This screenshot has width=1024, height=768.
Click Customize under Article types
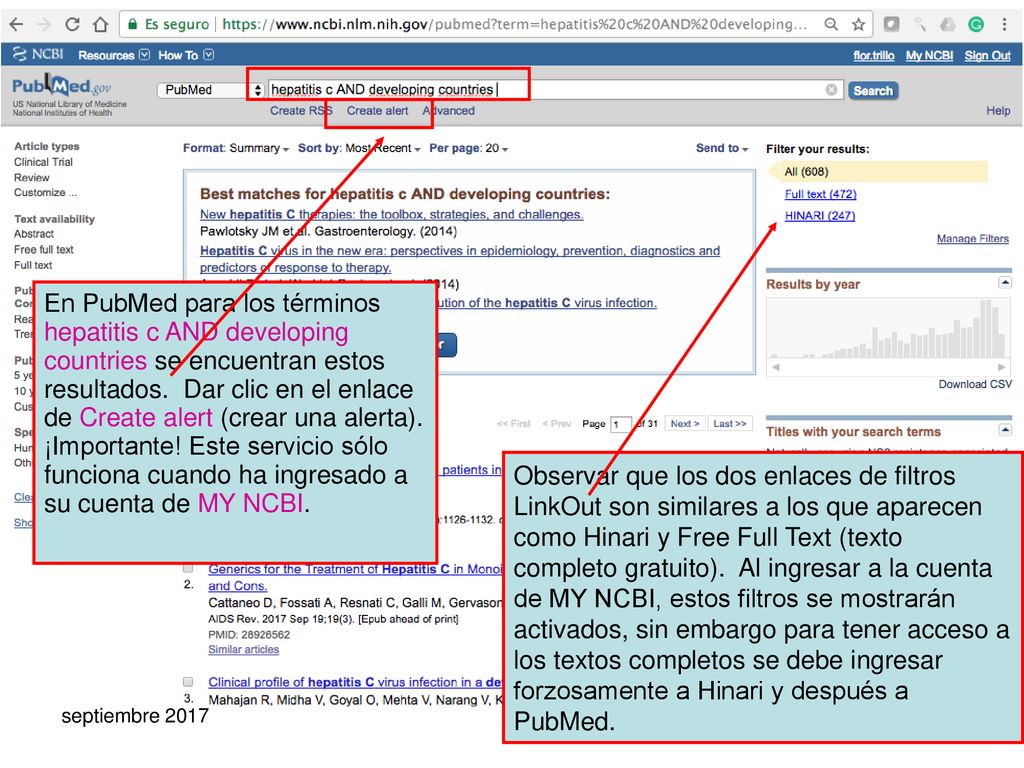tap(45, 193)
